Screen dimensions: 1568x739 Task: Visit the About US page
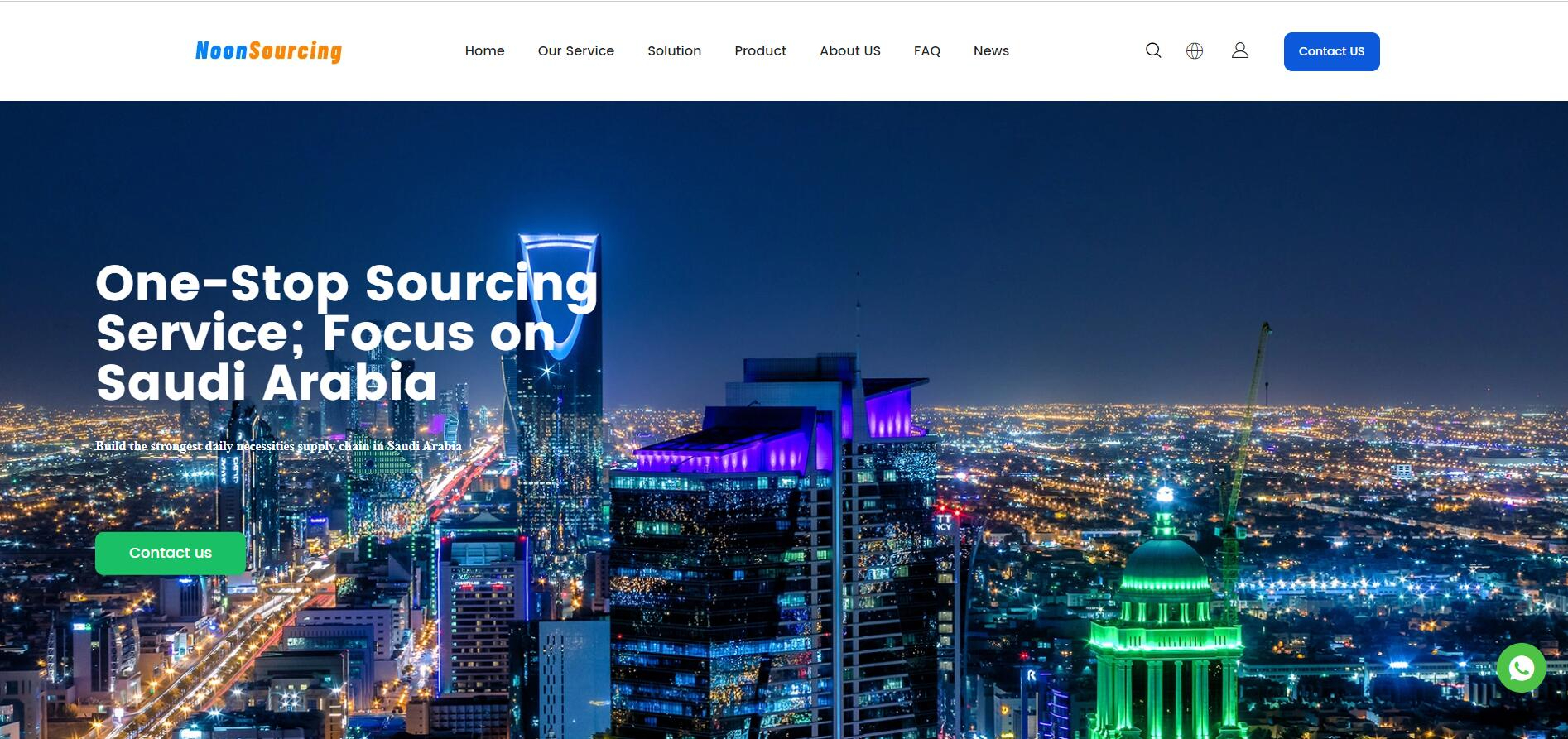(850, 50)
